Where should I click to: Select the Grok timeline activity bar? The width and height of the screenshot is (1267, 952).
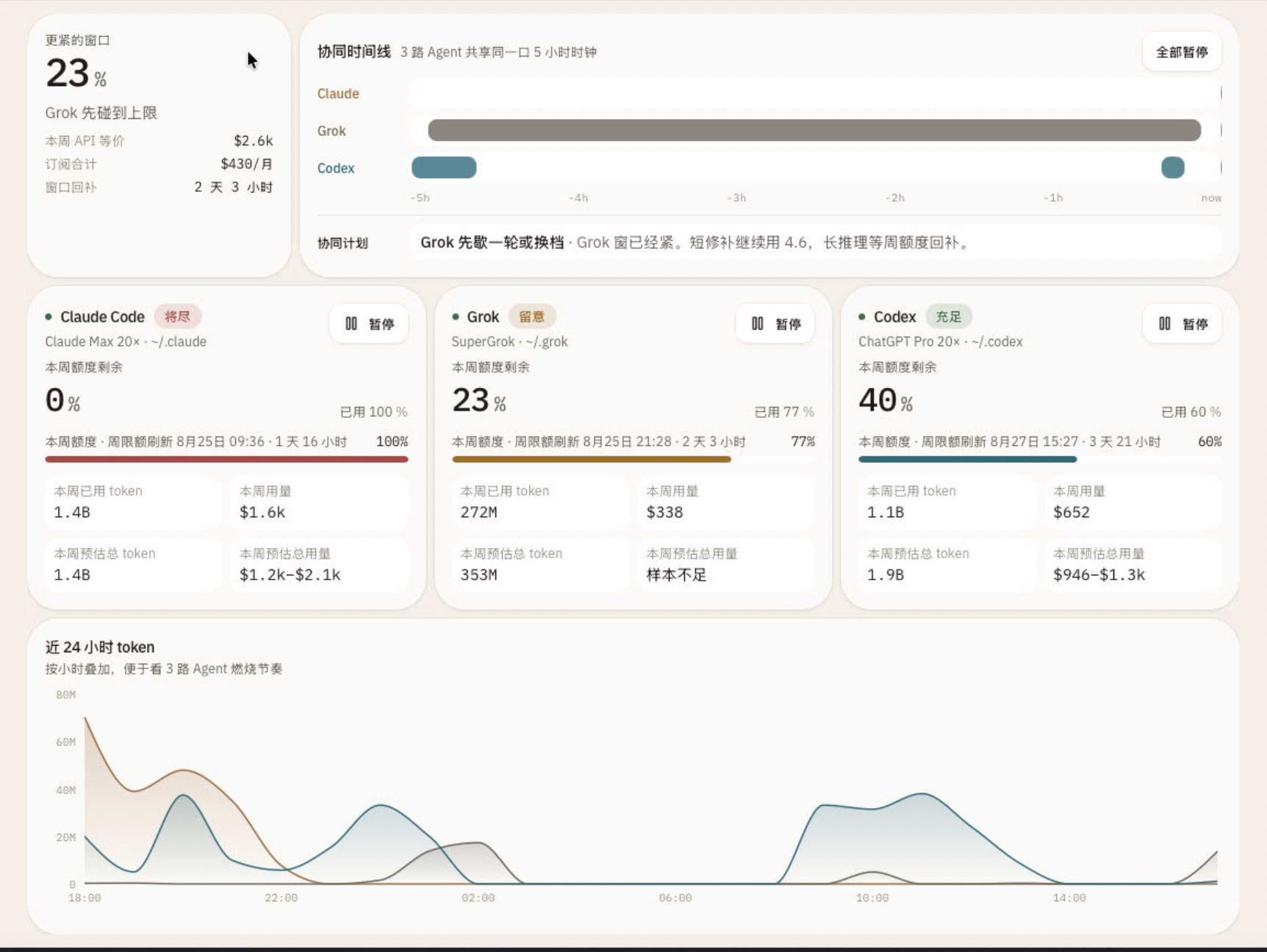point(814,131)
